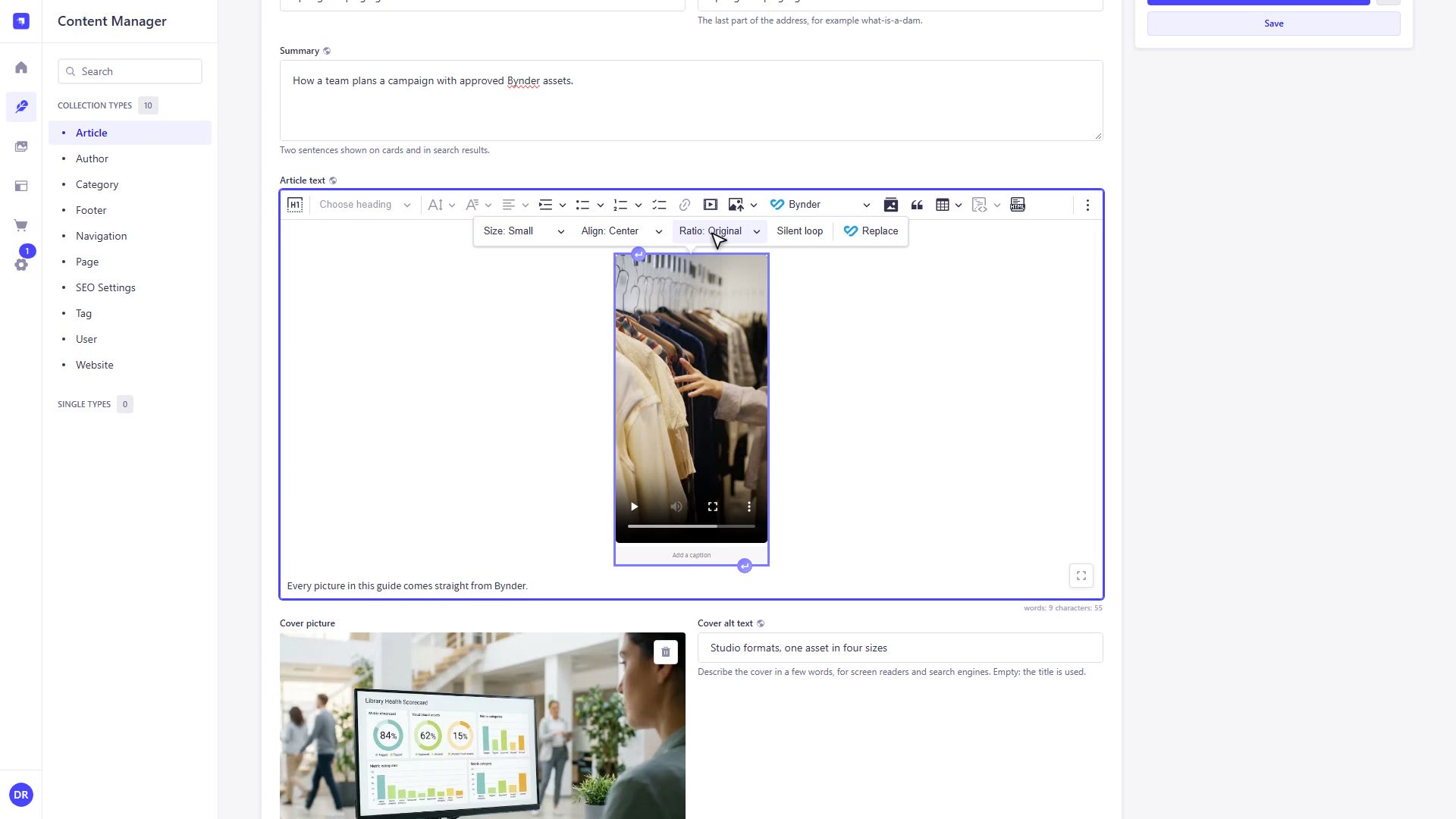Click the video fullscreen icon
The width and height of the screenshot is (1456, 819).
point(713,507)
